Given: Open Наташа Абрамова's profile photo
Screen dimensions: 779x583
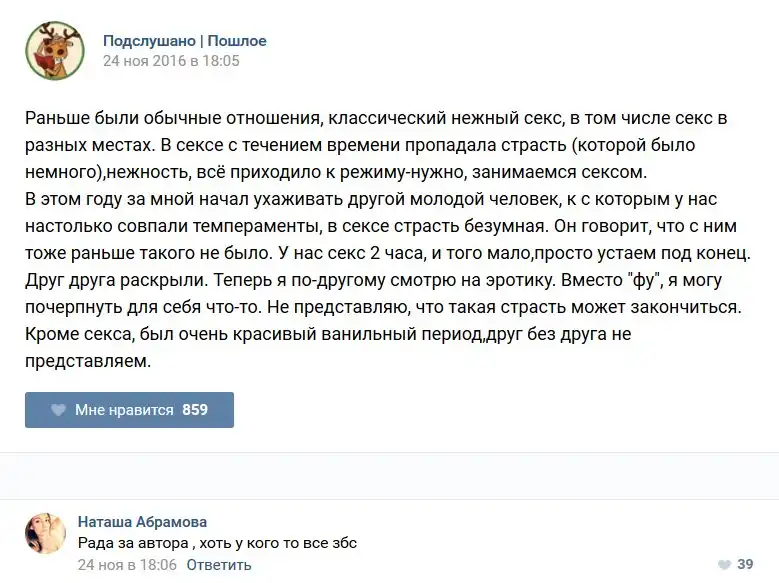Looking at the screenshot, I should (46, 535).
